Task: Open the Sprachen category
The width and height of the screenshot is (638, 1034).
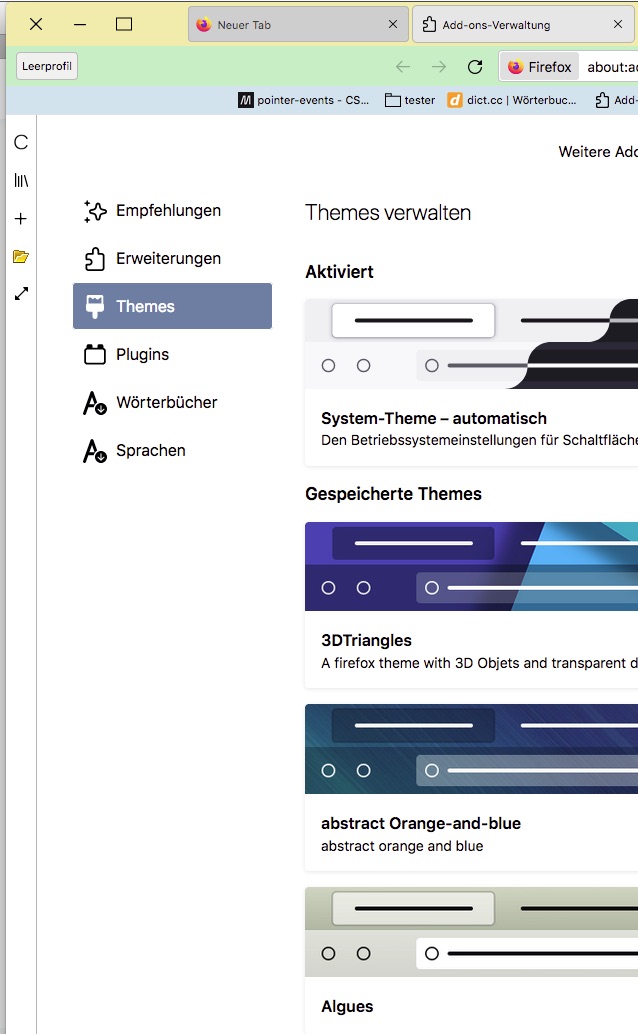Action: (x=150, y=451)
